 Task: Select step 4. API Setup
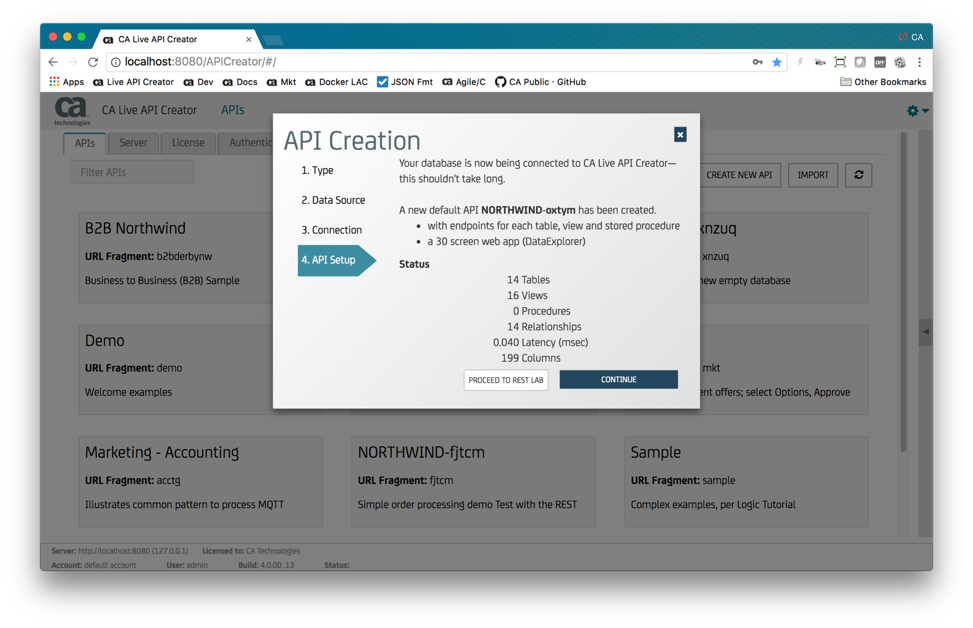pyautogui.click(x=336, y=260)
